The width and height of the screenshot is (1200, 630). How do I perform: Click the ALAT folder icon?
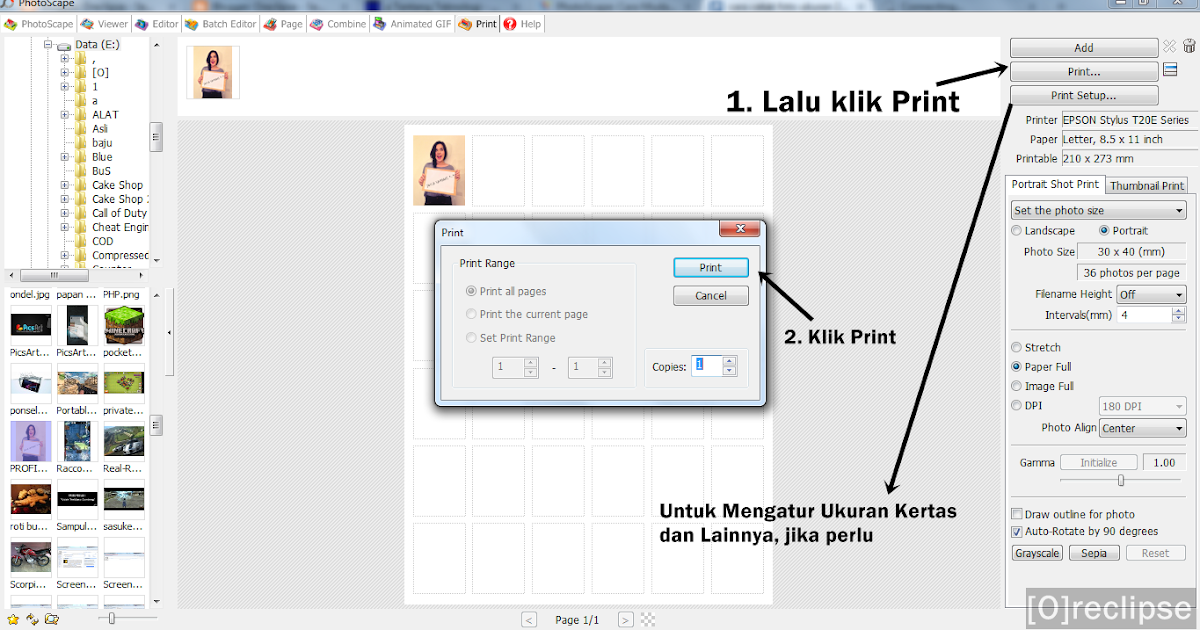(81, 115)
